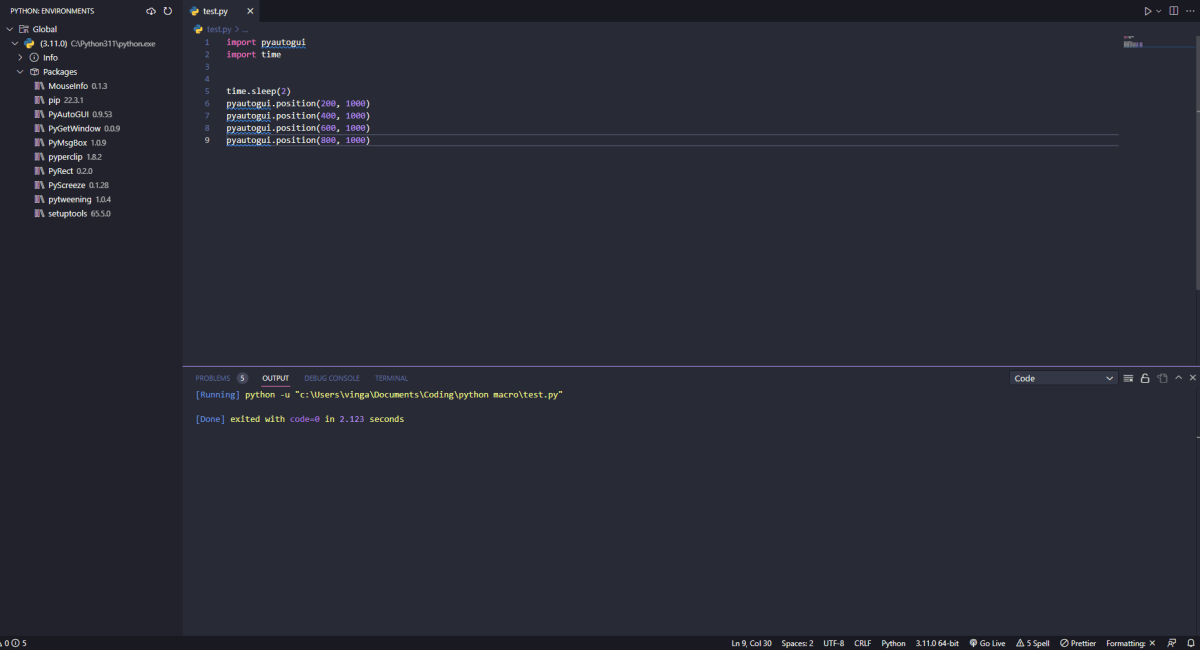Switch to the TERMINAL panel tab
Screen dimensions: 1200x650
pyautogui.click(x=391, y=378)
